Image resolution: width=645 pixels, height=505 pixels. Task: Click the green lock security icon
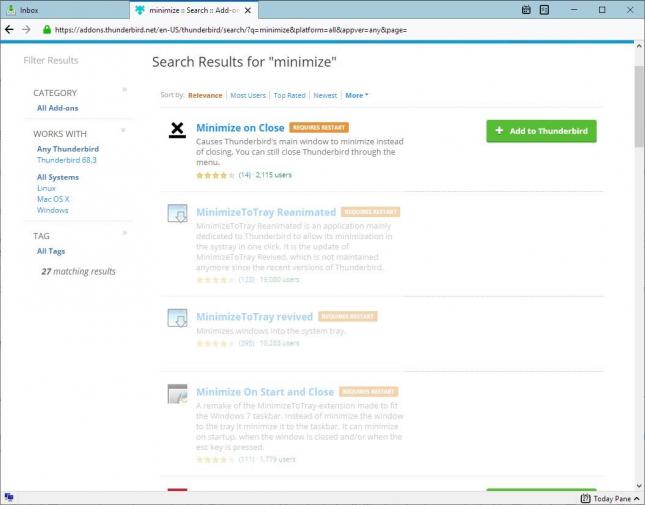click(x=47, y=29)
